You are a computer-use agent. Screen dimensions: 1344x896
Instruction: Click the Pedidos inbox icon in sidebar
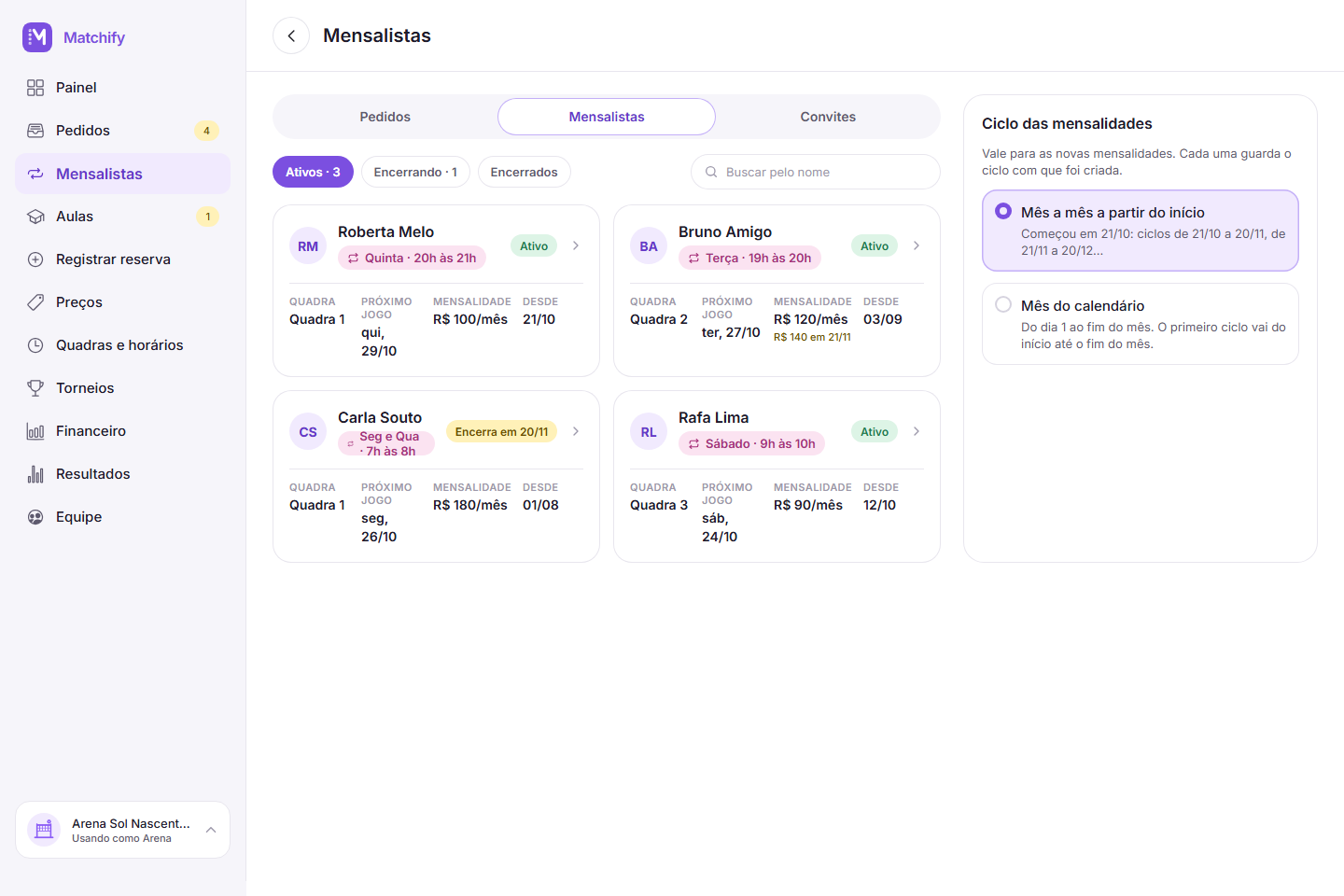tap(35, 131)
